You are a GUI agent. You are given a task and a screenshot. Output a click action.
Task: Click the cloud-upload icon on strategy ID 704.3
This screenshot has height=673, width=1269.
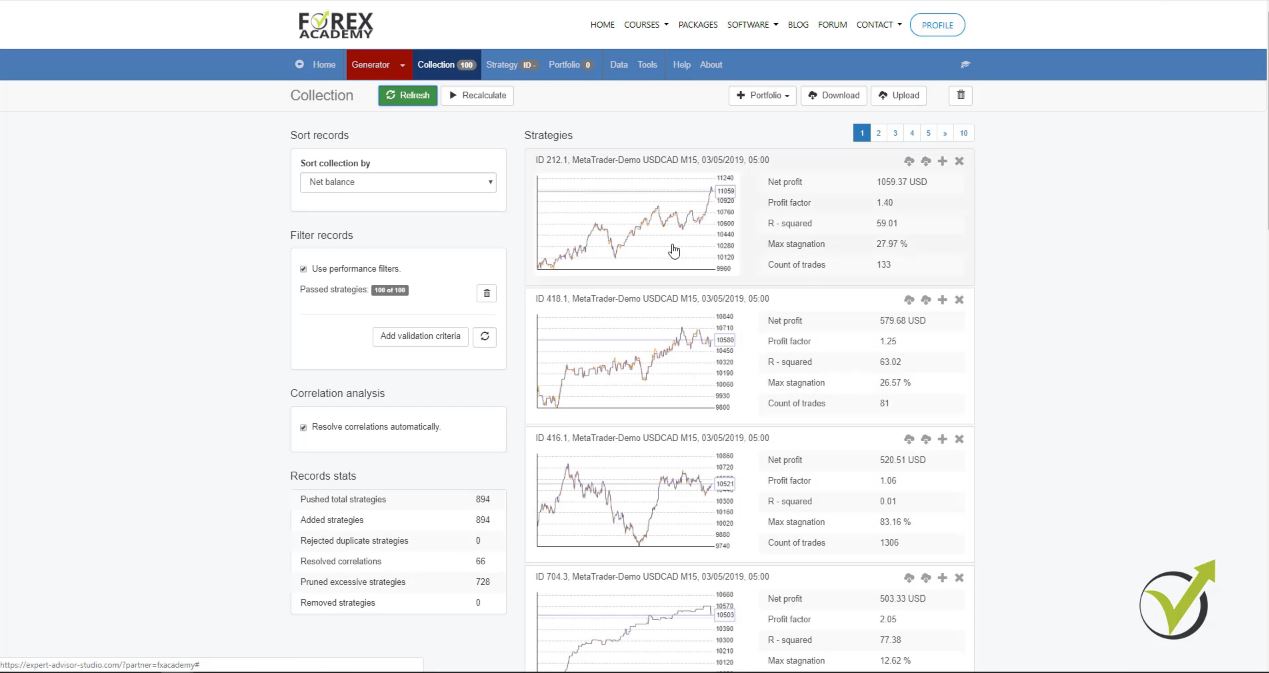click(x=926, y=578)
